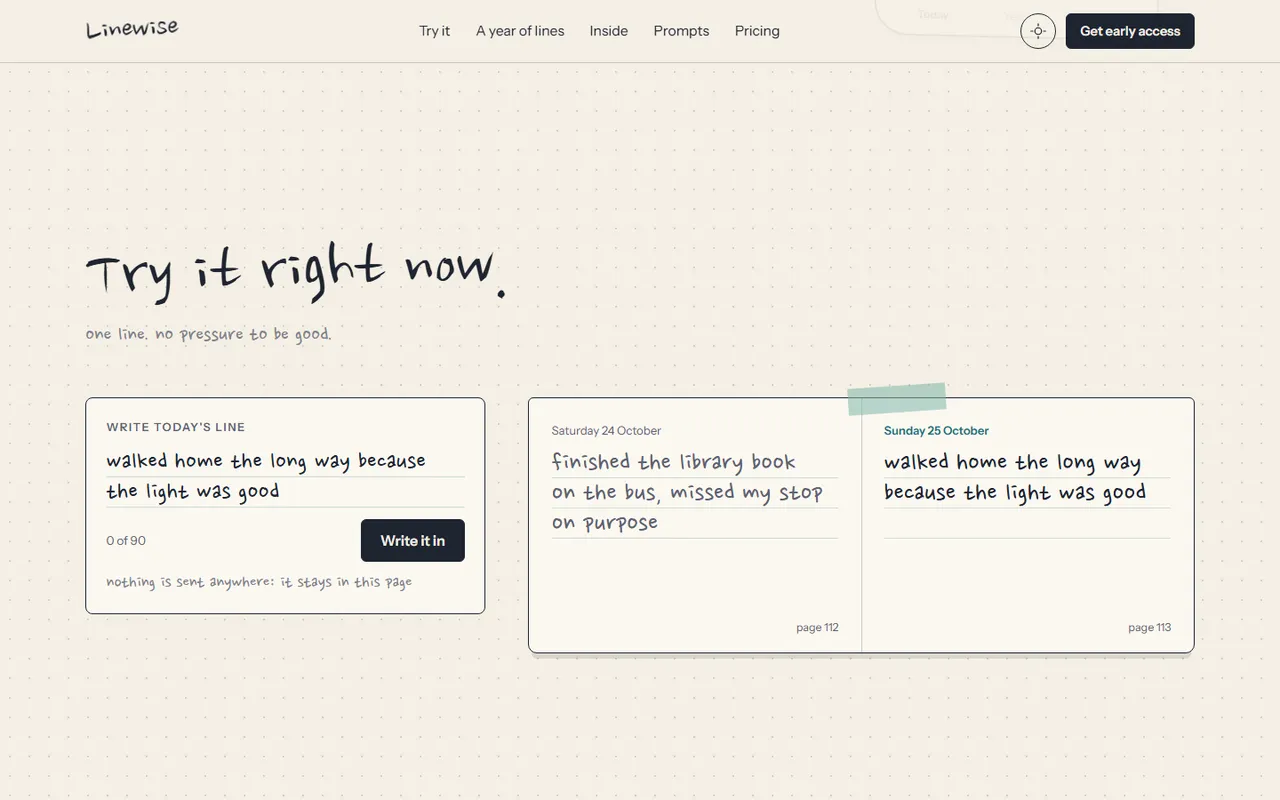Click the Linewise logo
Image resolution: width=1280 pixels, height=800 pixels.
pos(132,29)
